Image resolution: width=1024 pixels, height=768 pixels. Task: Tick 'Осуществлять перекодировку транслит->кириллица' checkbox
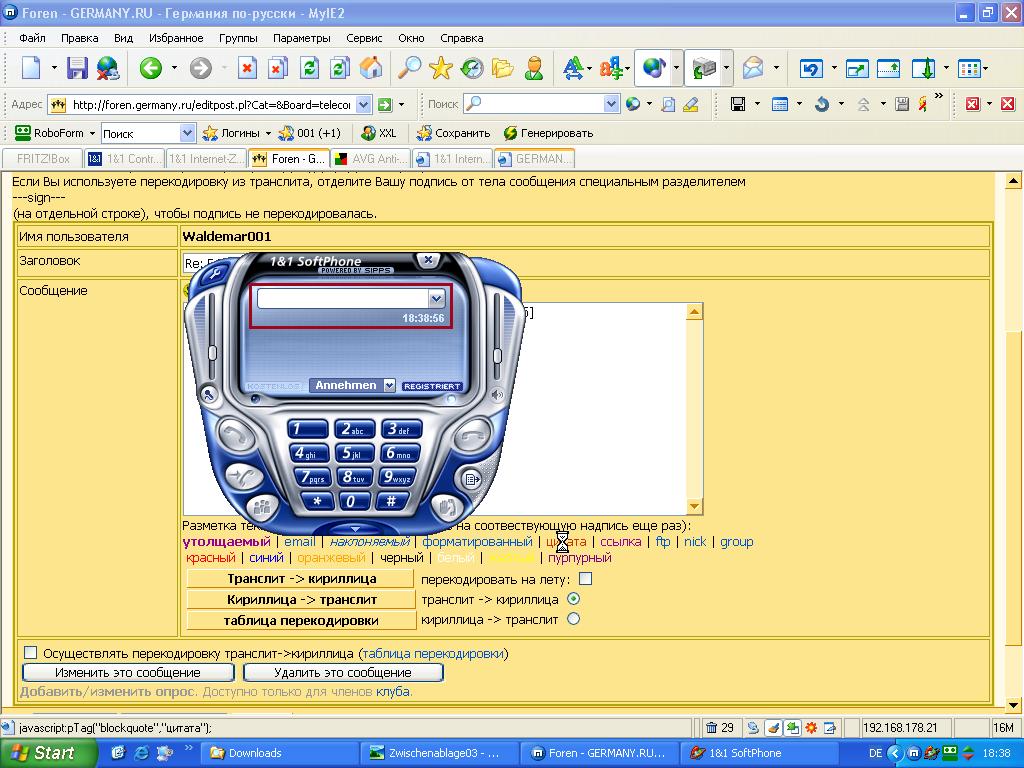click(x=30, y=652)
